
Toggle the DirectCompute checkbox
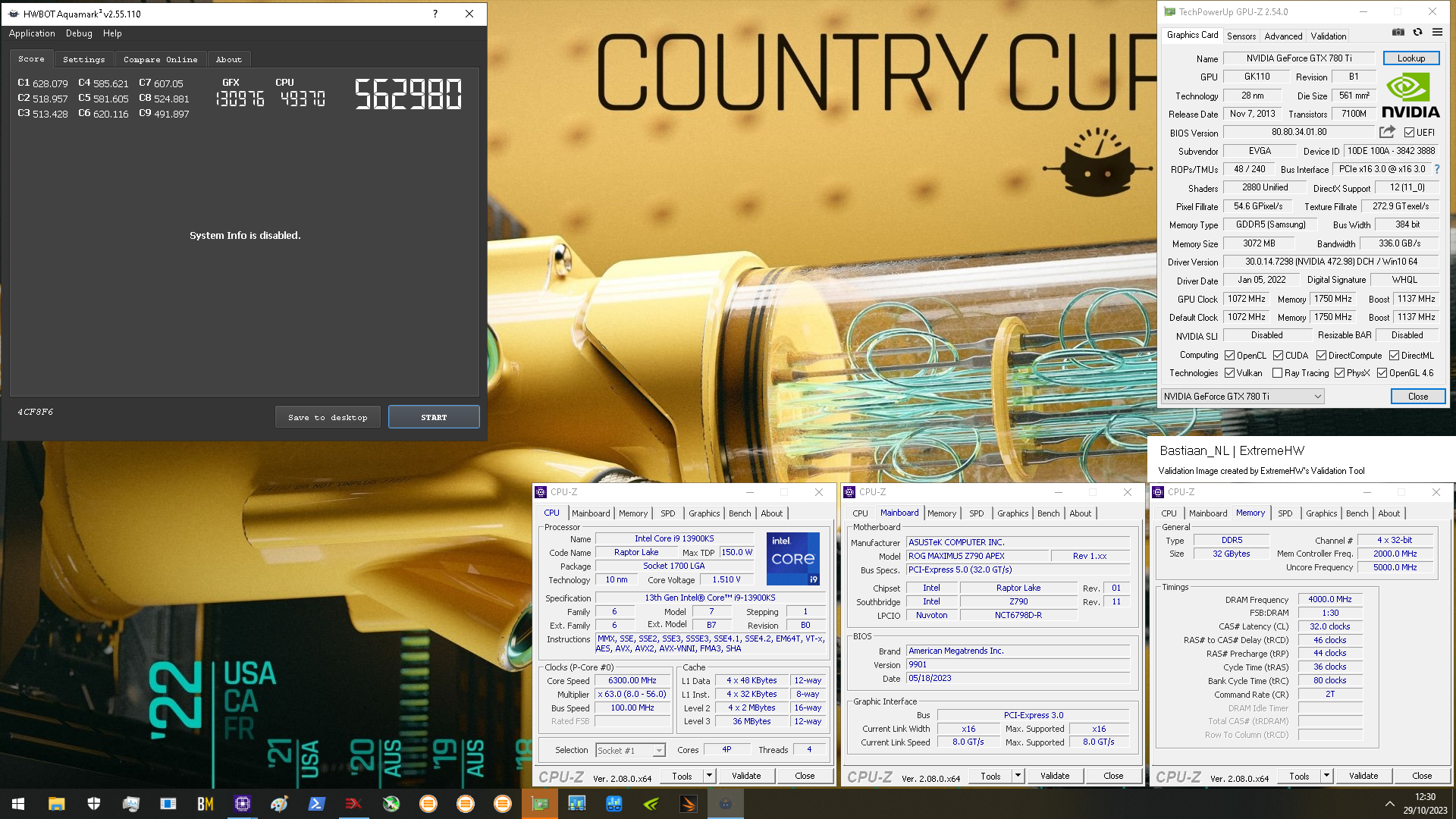(1321, 356)
